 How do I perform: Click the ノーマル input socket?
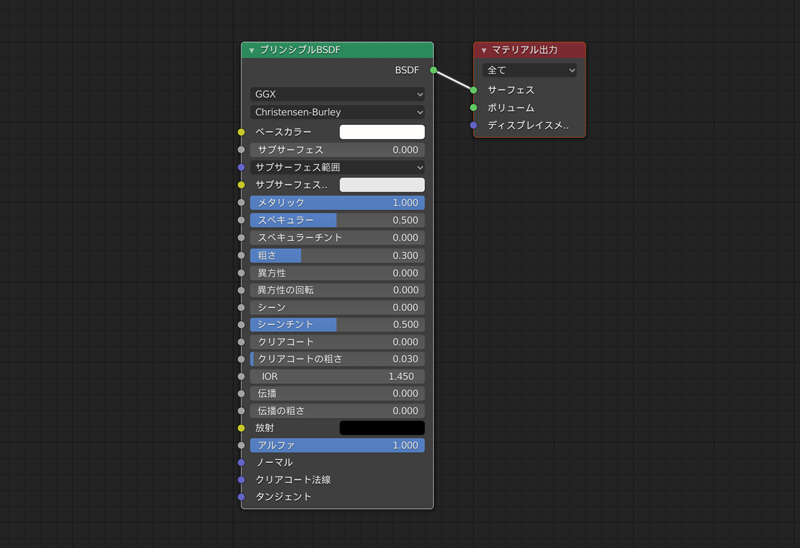241,463
